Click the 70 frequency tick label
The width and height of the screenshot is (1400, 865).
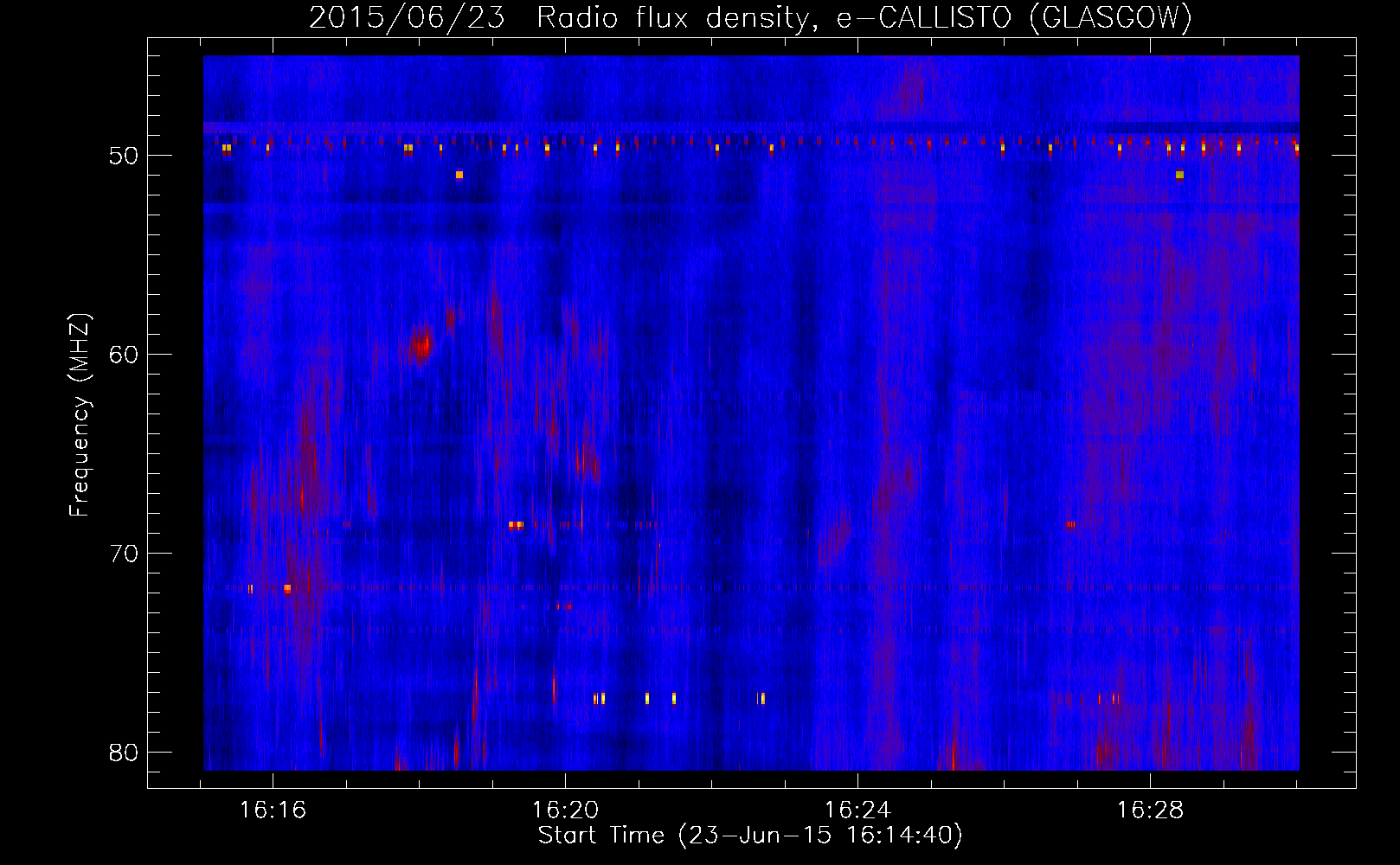[124, 554]
